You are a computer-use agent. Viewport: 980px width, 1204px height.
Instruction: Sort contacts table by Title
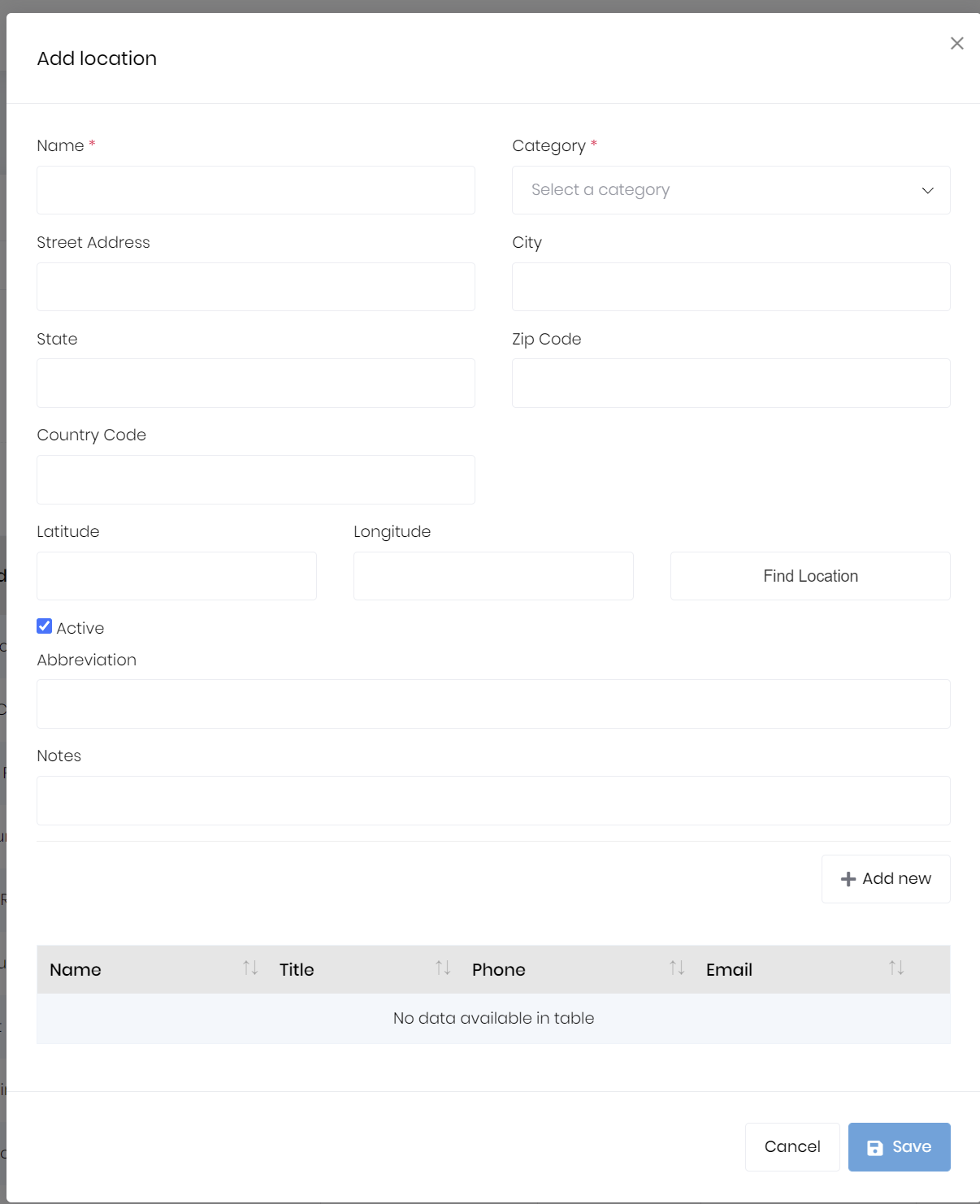click(443, 968)
